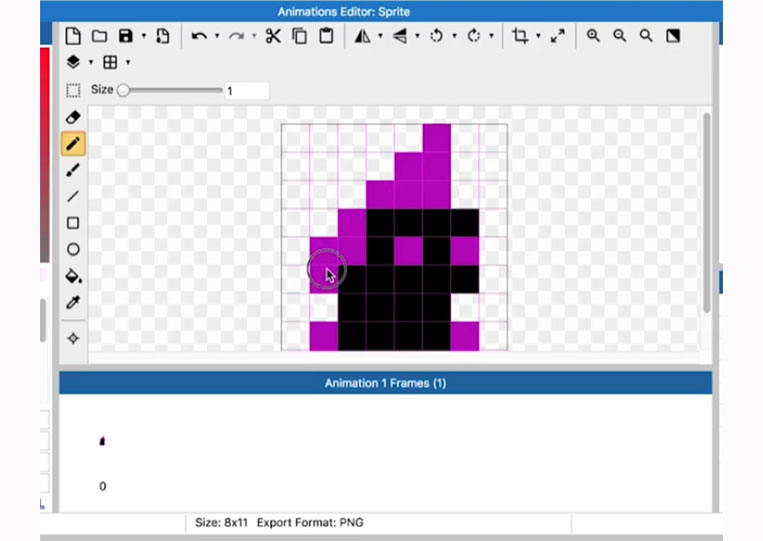Click the Size: 8x11 status text
763x541 pixels.
pos(221,523)
